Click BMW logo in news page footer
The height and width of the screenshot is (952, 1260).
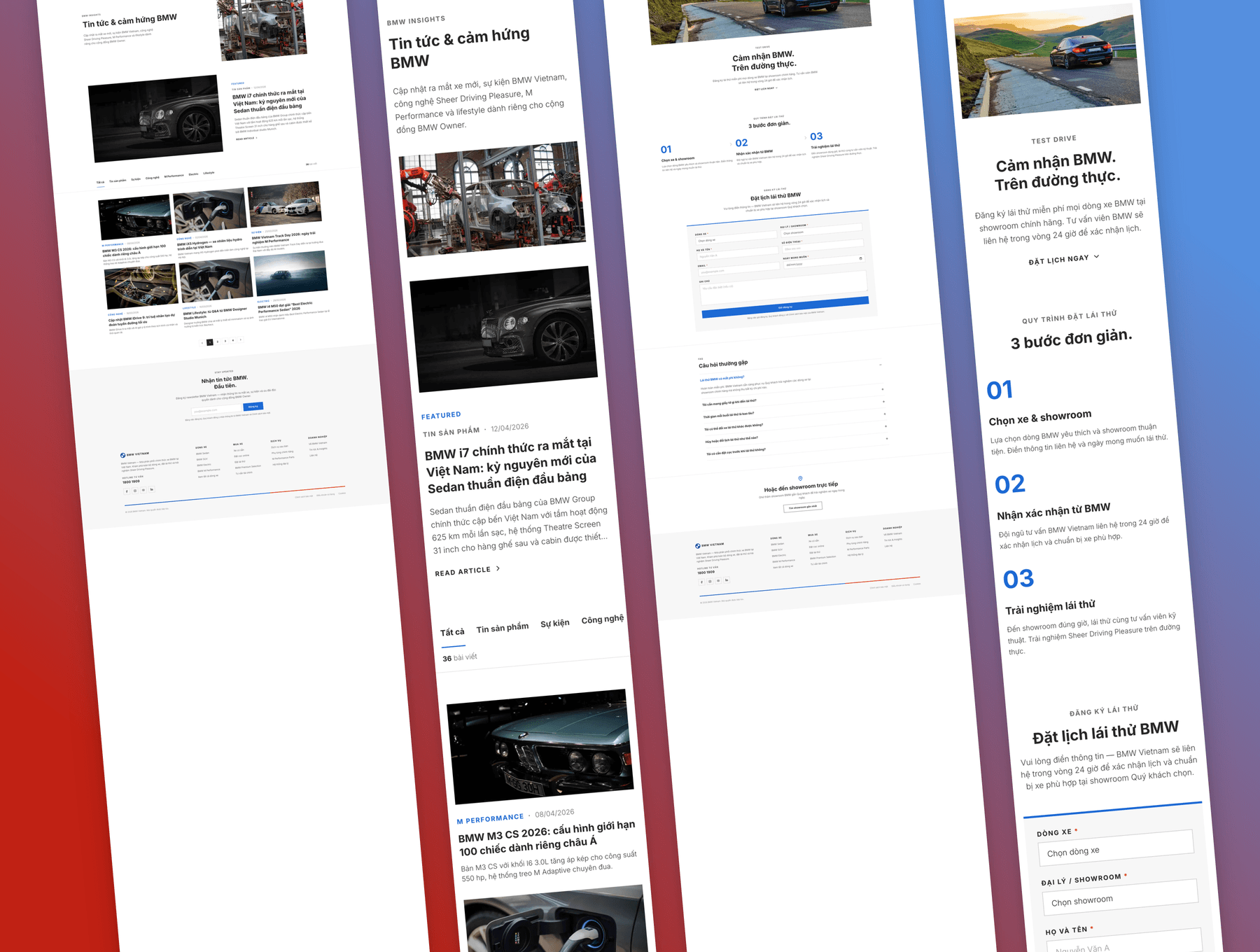click(122, 455)
